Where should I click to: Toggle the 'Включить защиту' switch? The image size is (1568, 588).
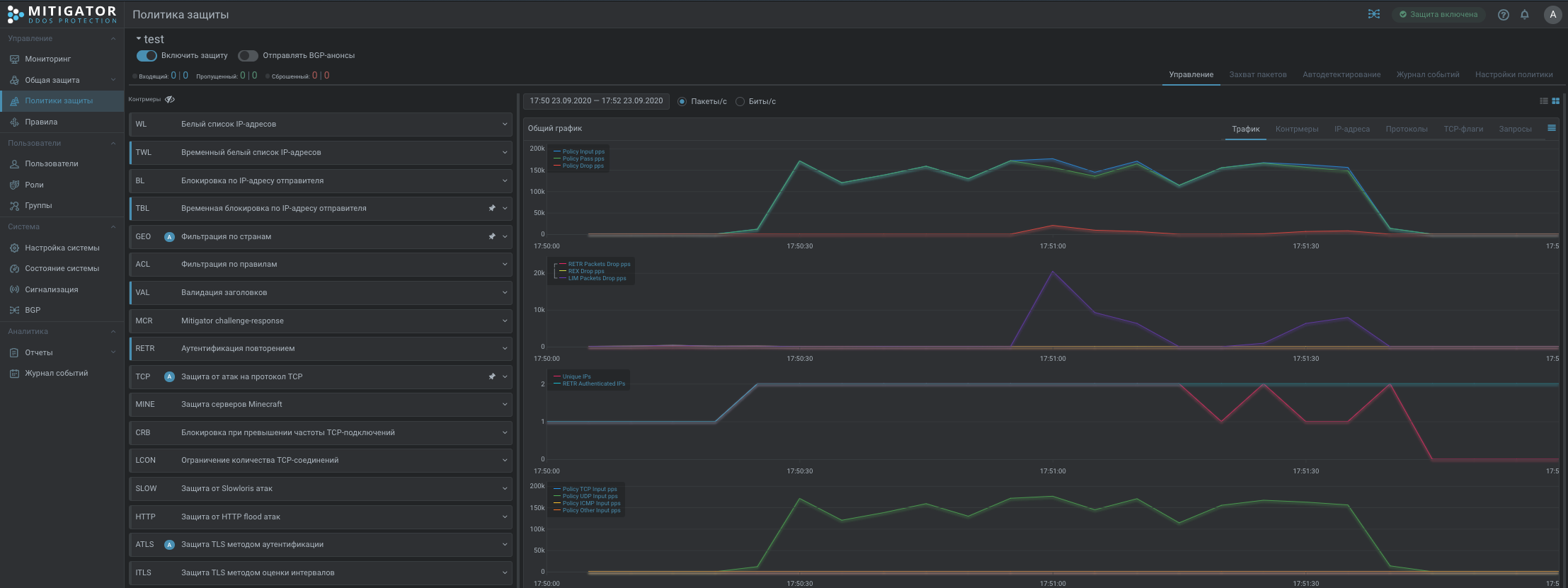tap(147, 55)
